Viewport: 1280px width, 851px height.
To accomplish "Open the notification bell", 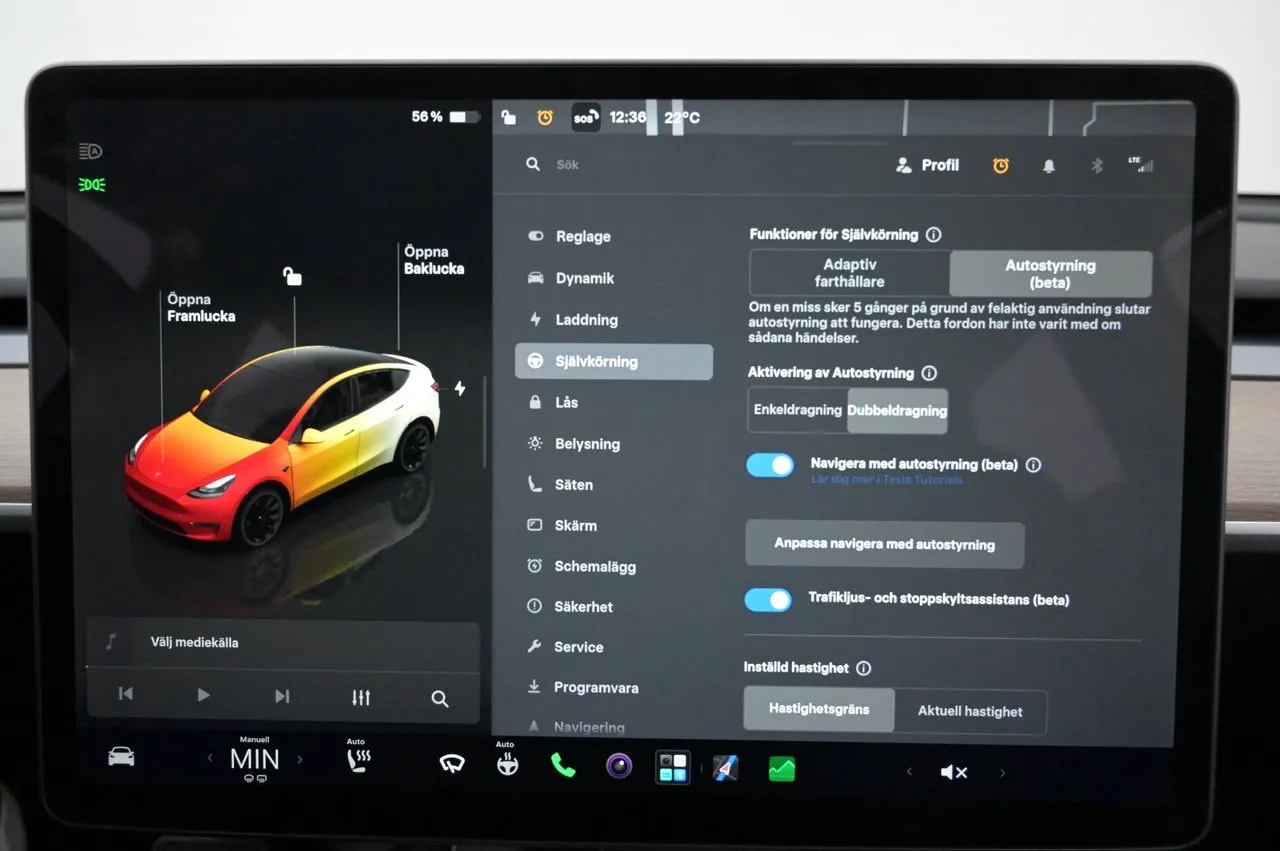I will (x=1049, y=166).
